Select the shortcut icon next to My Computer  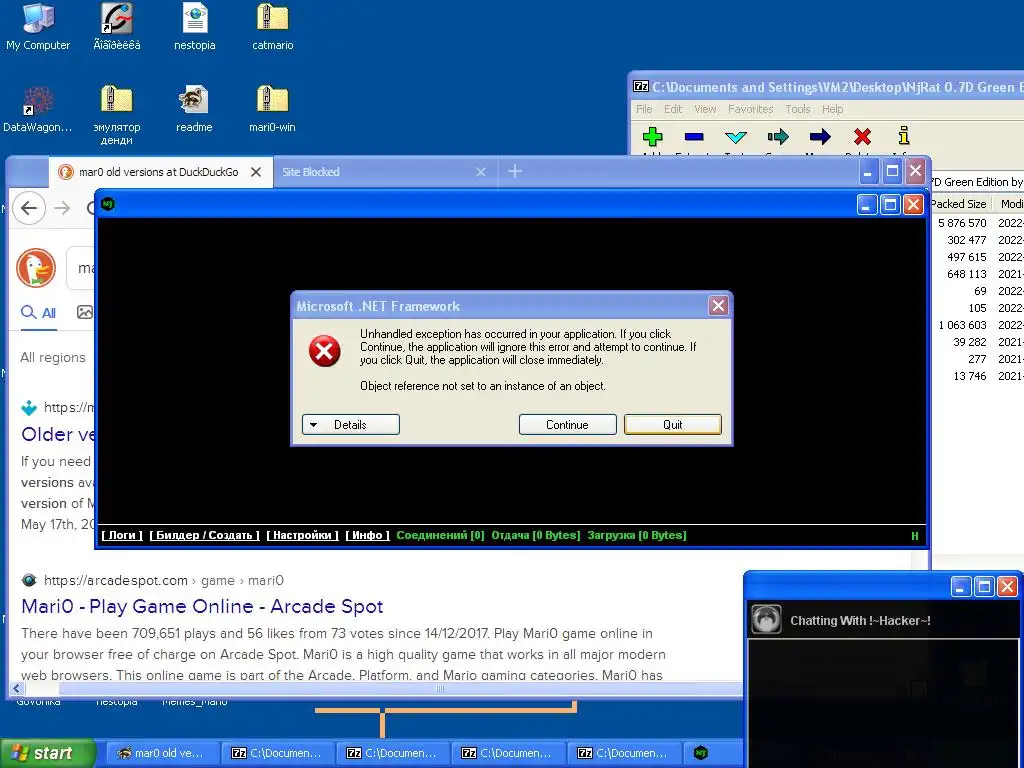116,27
